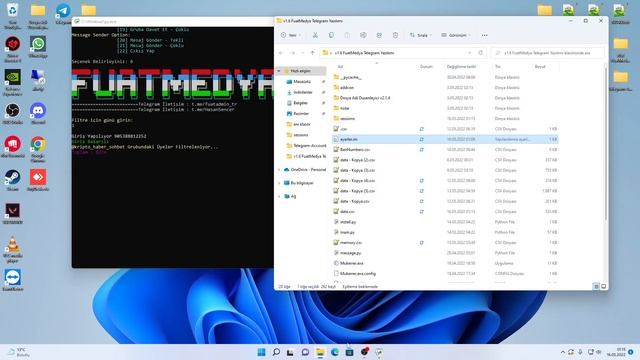Switch to large icons view in status bar

[604, 287]
